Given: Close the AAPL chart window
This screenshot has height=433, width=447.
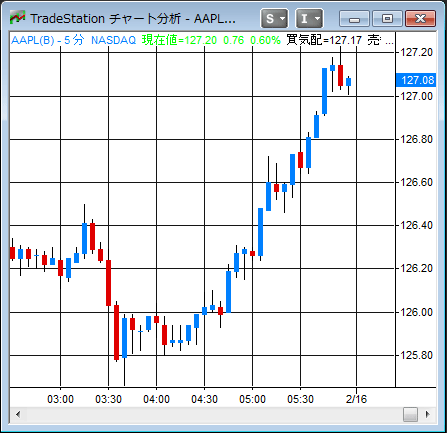Looking at the screenshot, I should (420, 18).
